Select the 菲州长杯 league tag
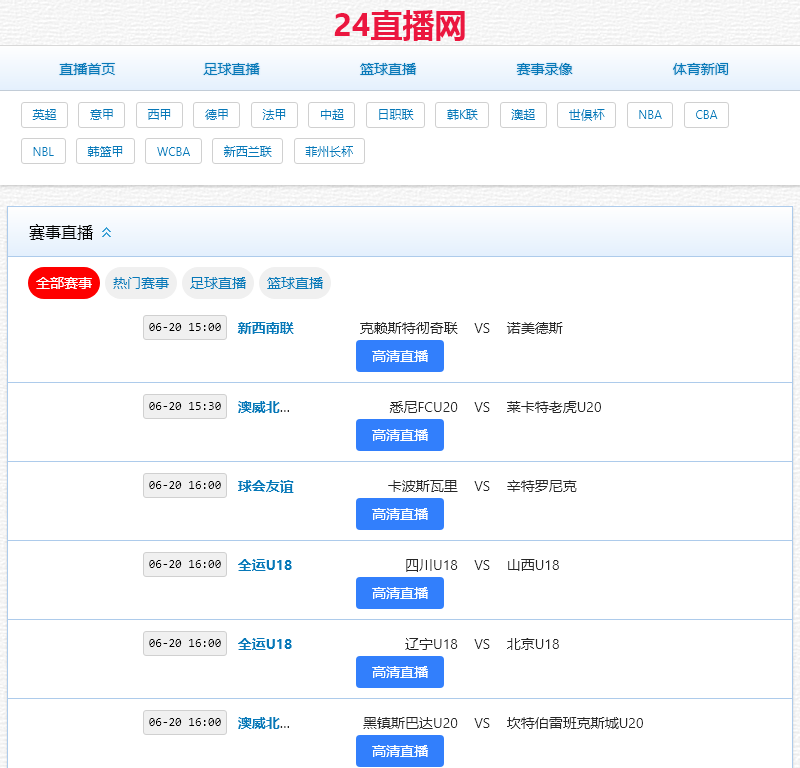The image size is (800, 768). click(x=329, y=151)
